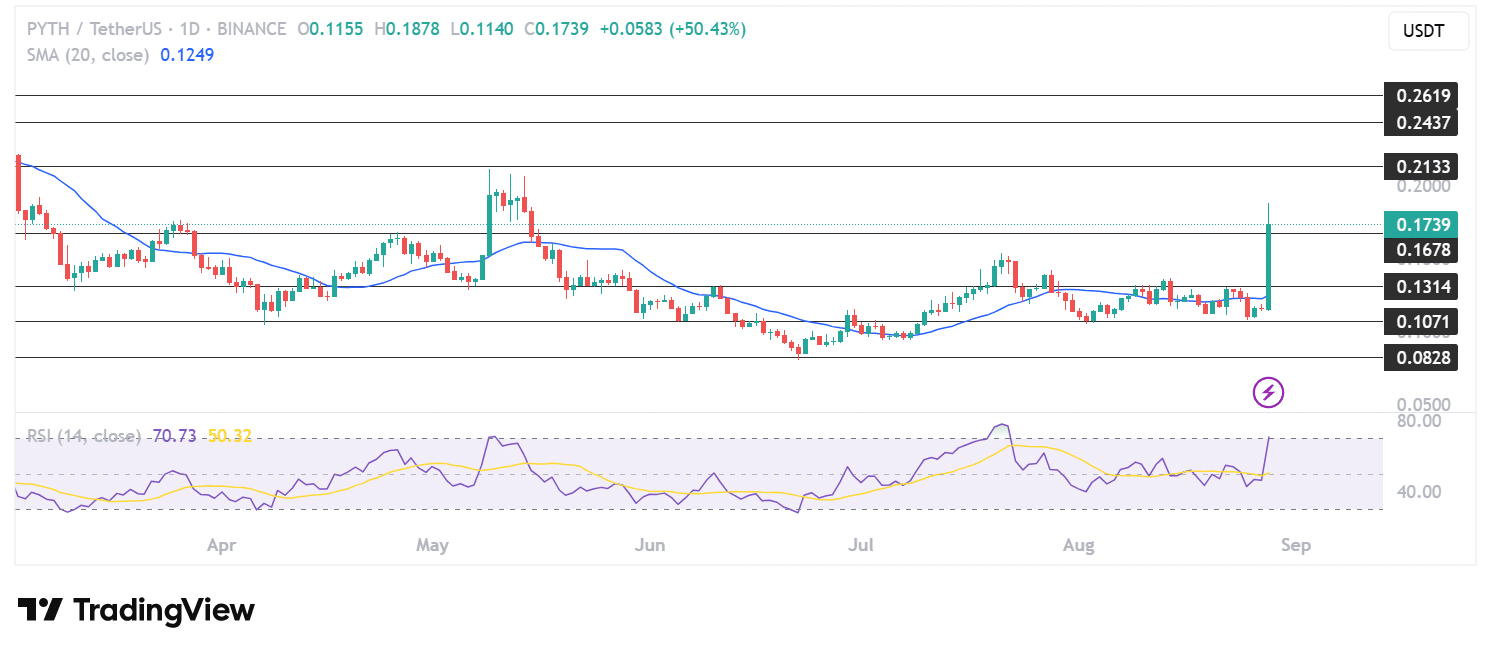
Task: Click the USDT button
Action: [1428, 31]
